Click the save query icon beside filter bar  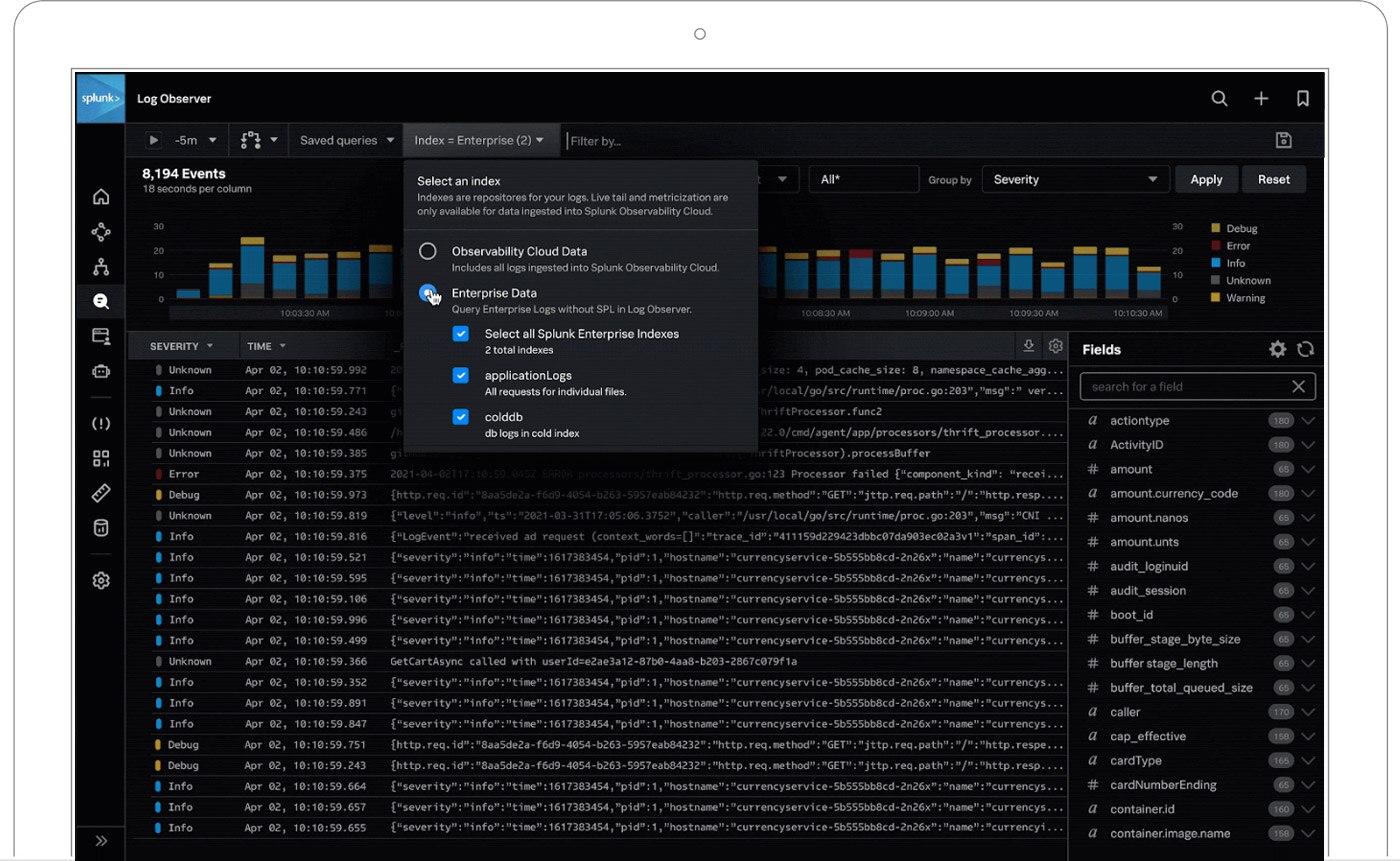click(x=1282, y=140)
